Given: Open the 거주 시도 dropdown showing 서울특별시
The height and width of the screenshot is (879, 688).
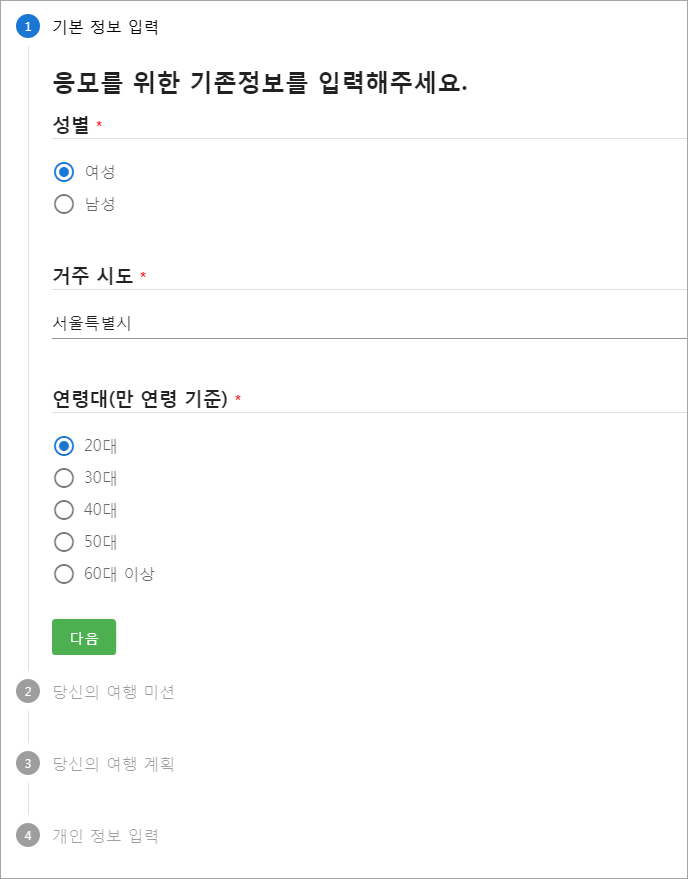Looking at the screenshot, I should point(368,323).
